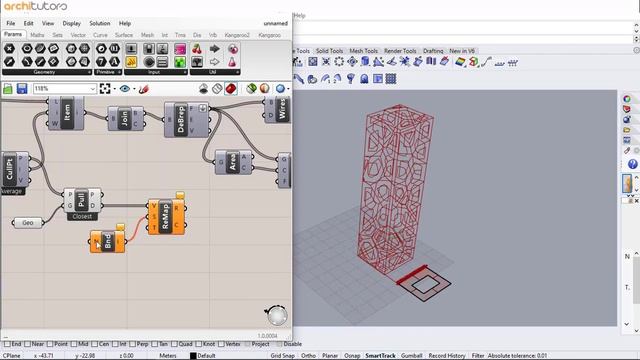
Task: Click the Item component
Action: [x=67, y=113]
